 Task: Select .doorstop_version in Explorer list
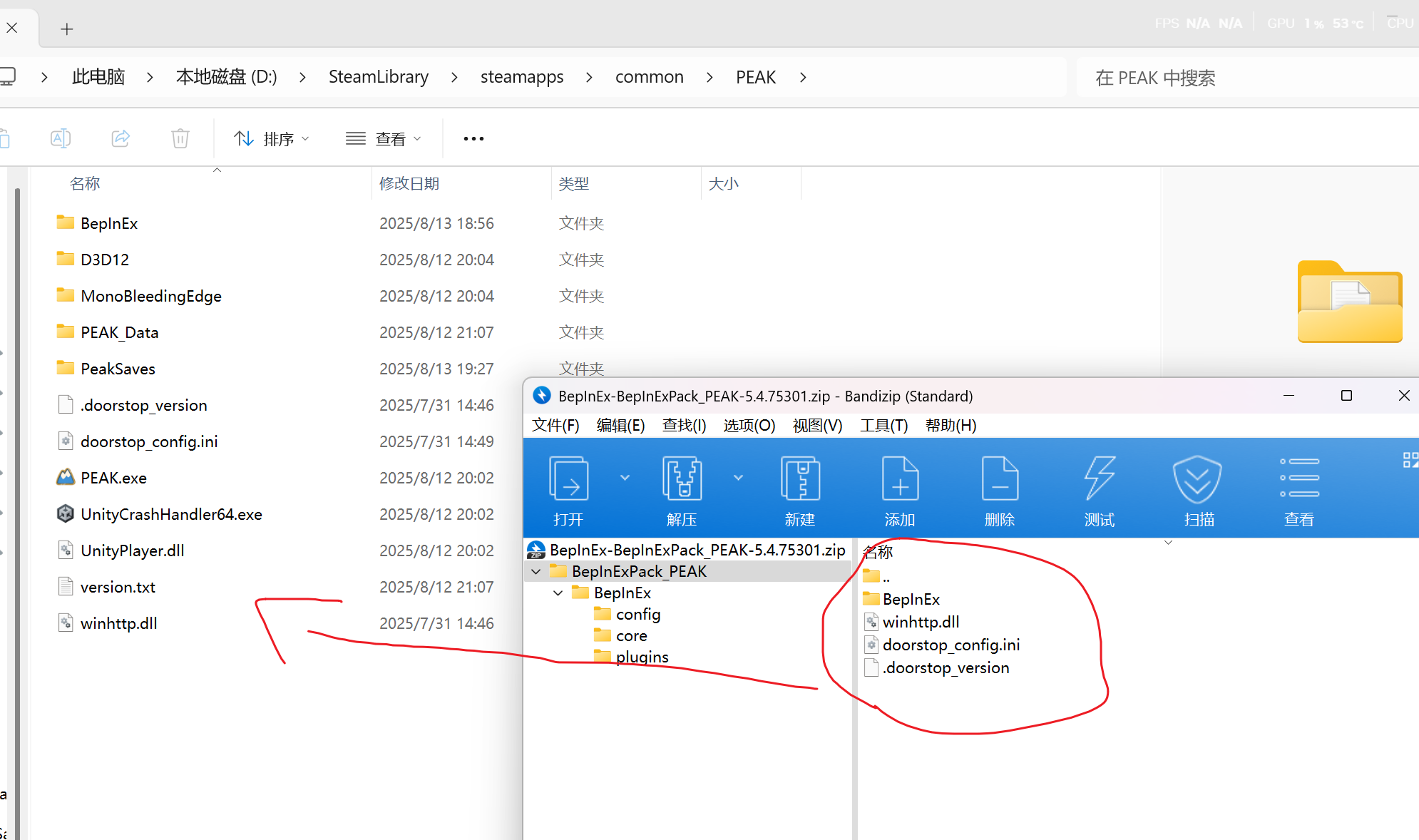[x=143, y=405]
